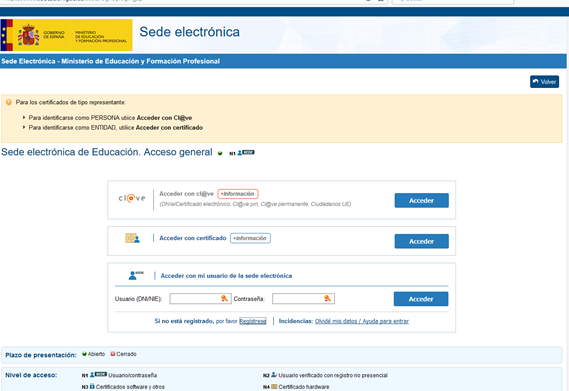Click the certificate card icon
Screen dimensions: 569x391
(132, 239)
